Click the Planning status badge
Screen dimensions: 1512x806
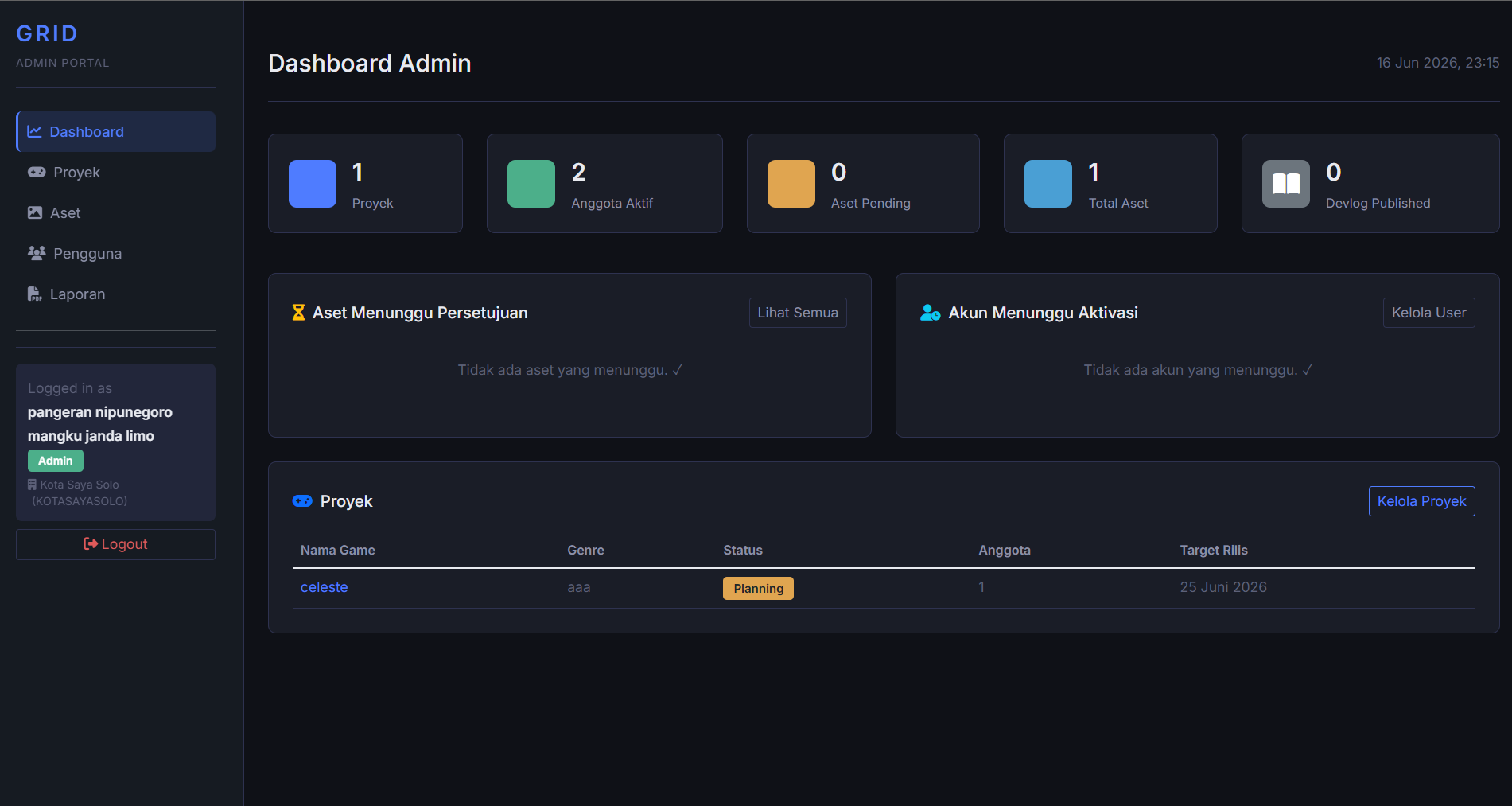[758, 589]
